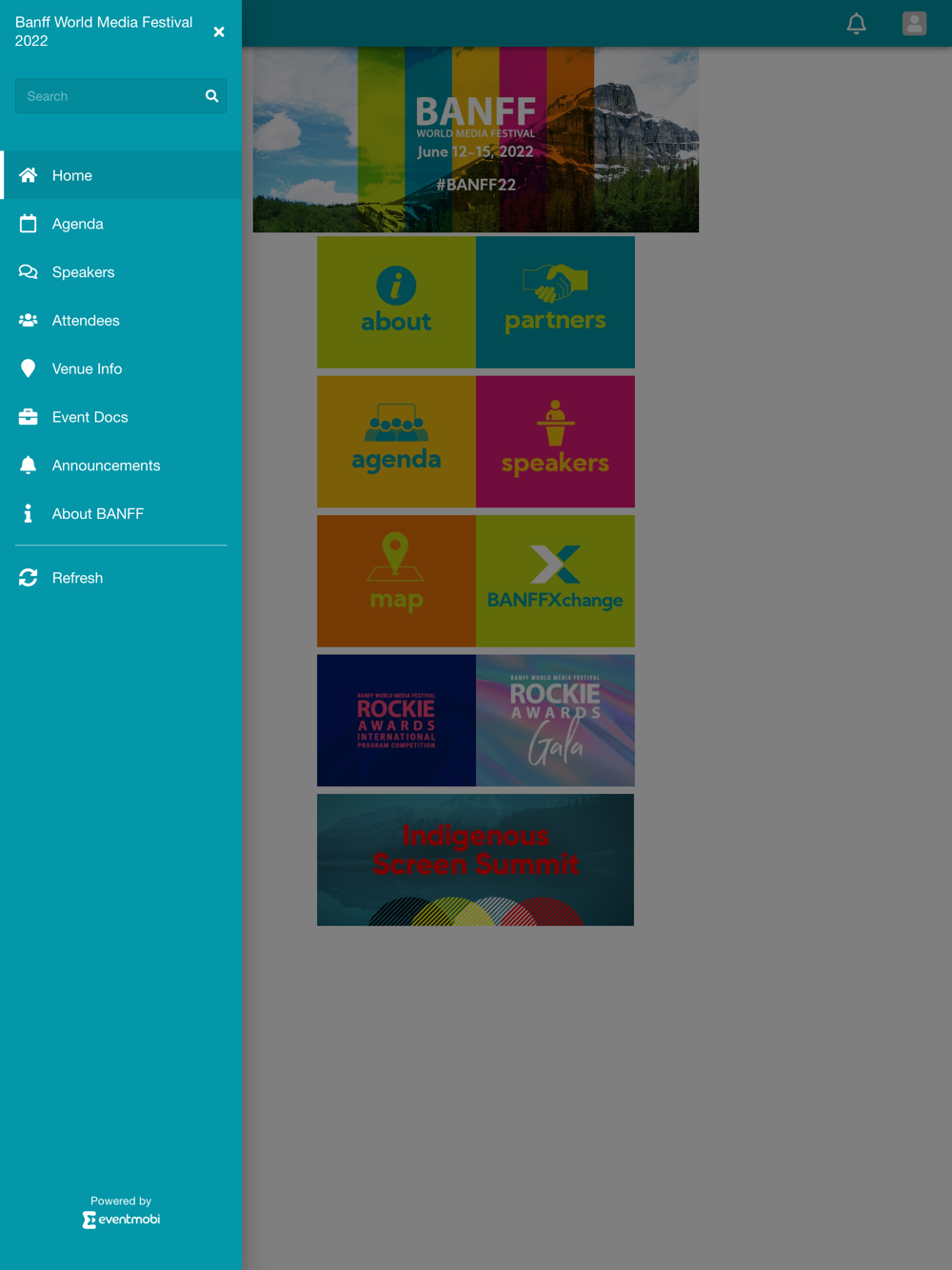Screen dimensions: 952x1270
Task: Click the Refresh arrows icon
Action: (x=29, y=578)
